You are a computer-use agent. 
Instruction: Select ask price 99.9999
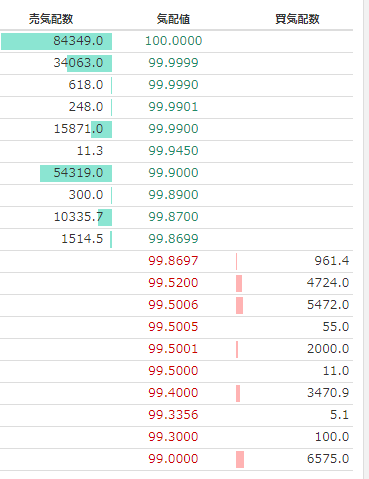(174, 63)
